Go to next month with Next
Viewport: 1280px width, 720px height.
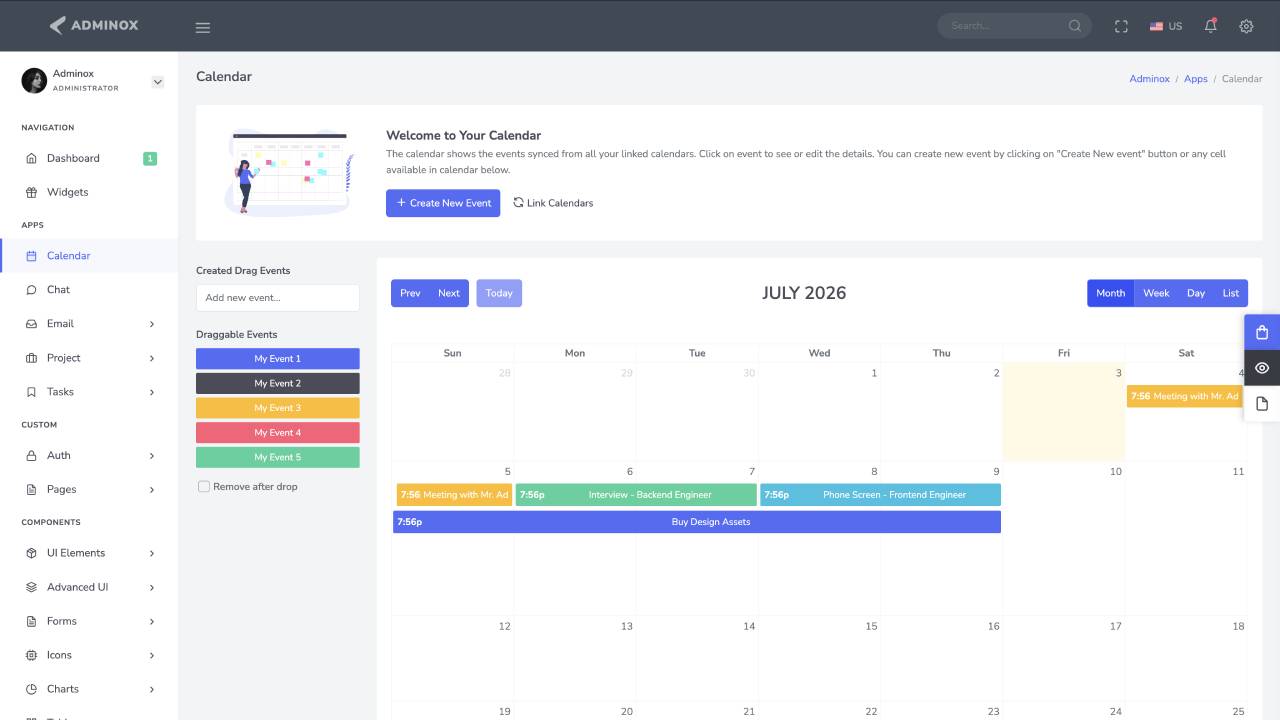click(449, 293)
